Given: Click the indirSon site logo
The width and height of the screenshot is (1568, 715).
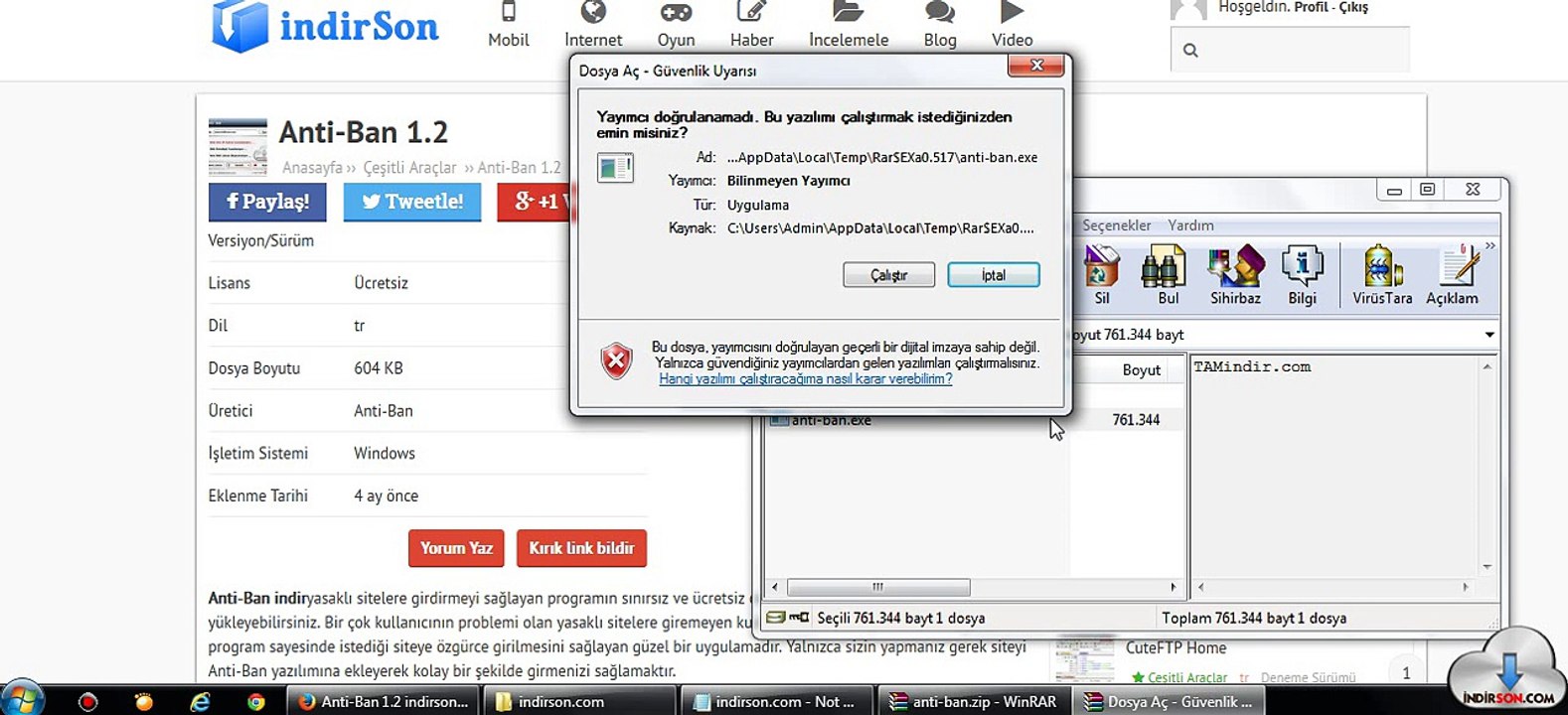Looking at the screenshot, I should point(325,26).
